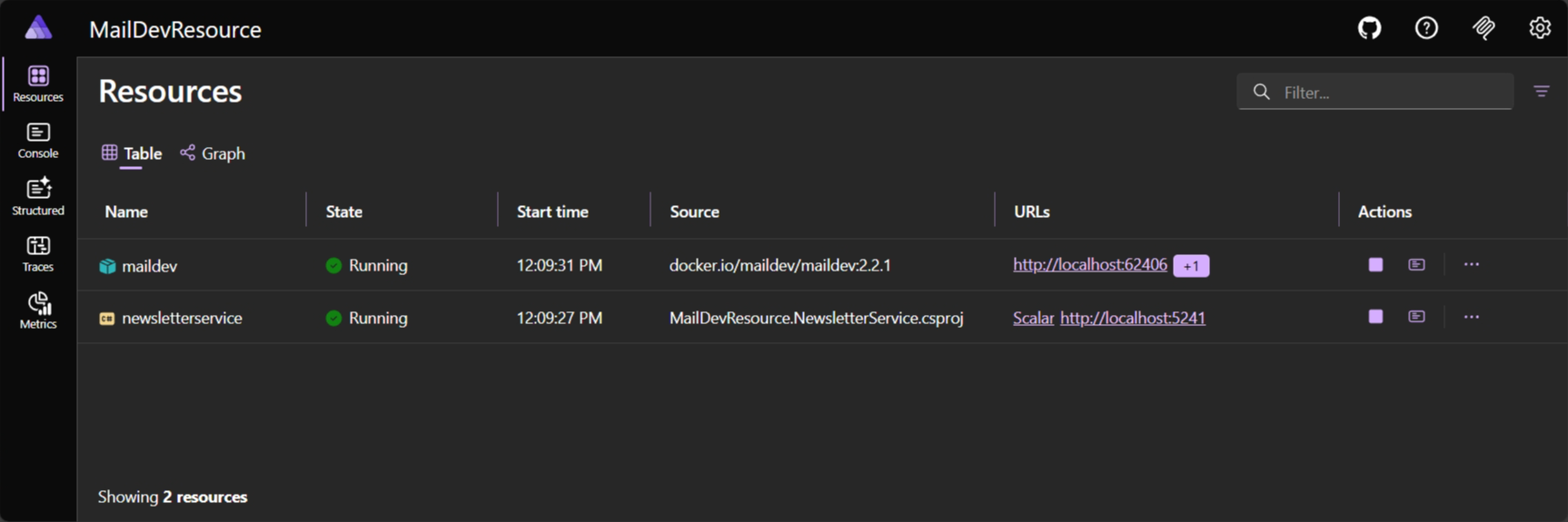Sort by the Start time column header
This screenshot has width=1568, height=522.
[x=552, y=212]
